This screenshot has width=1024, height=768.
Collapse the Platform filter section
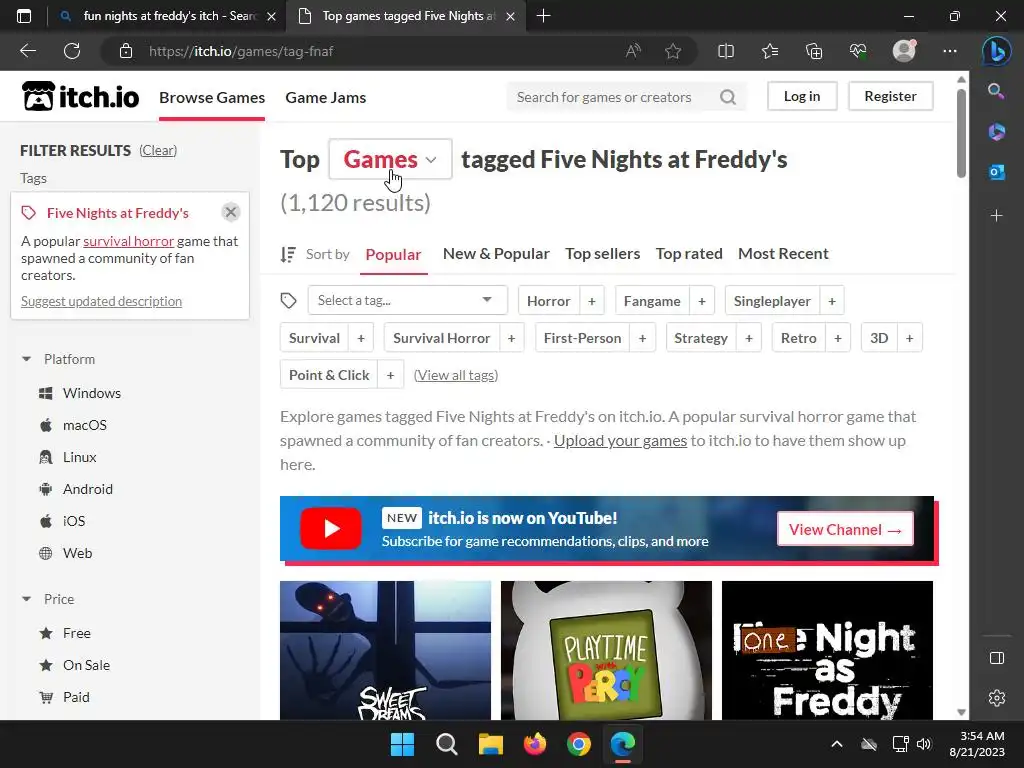26,359
